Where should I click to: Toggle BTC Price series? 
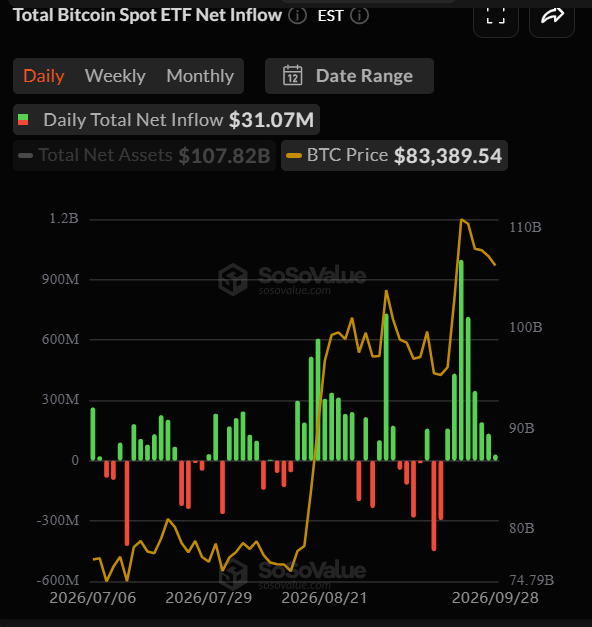point(394,155)
